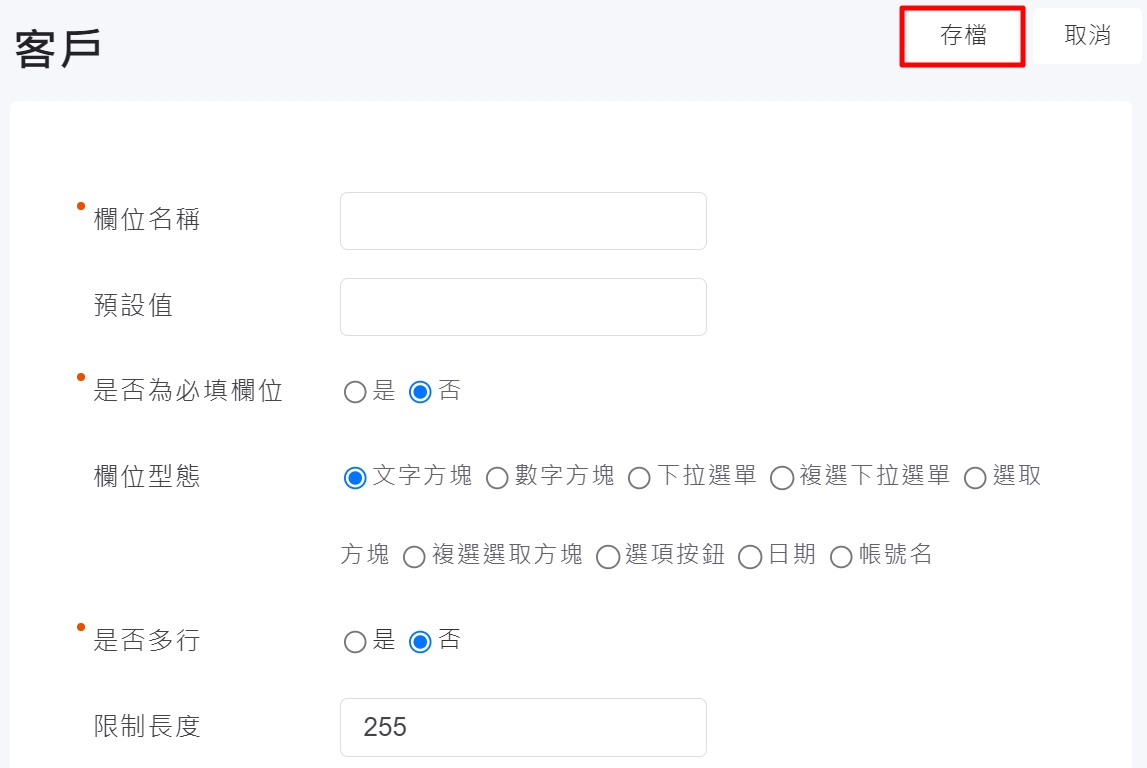Focus the 欄位名稱 text input
The image size is (1147, 768).
(523, 221)
